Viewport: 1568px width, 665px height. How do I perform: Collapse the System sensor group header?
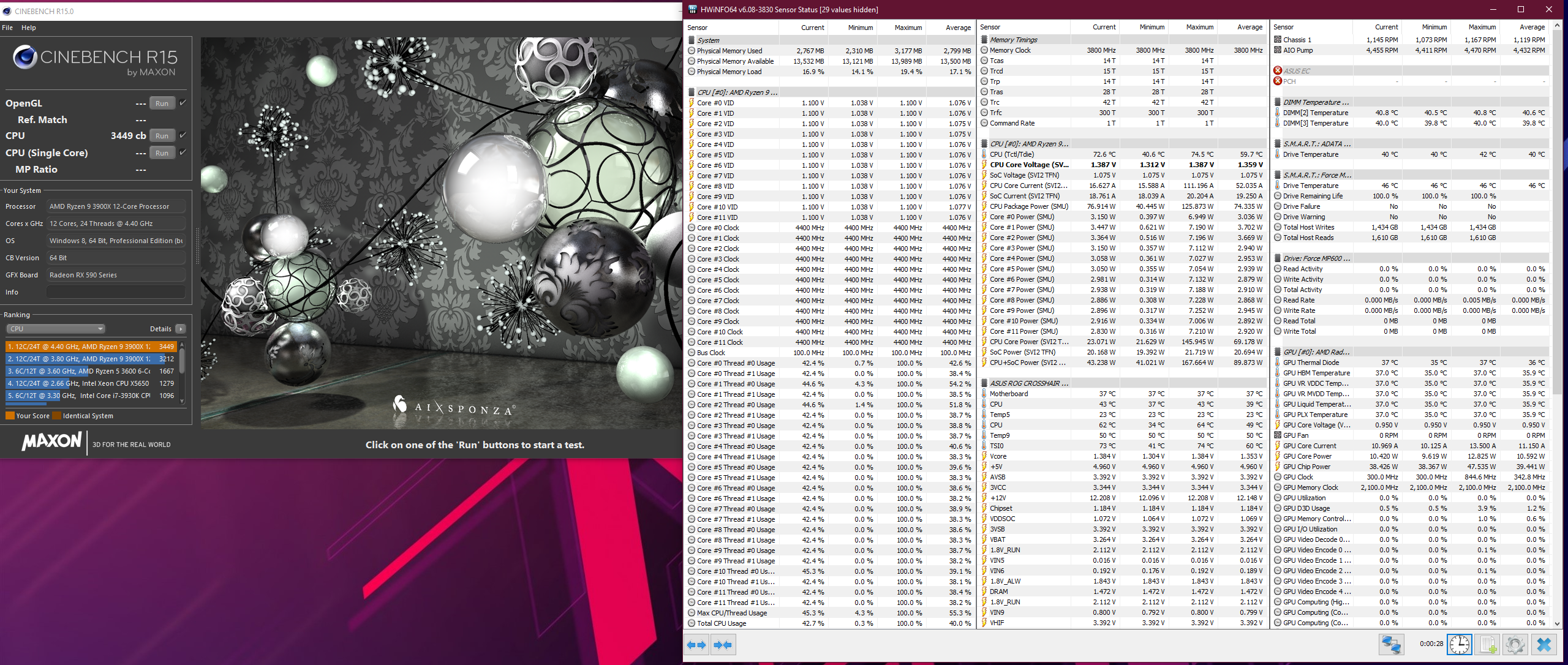click(x=708, y=40)
